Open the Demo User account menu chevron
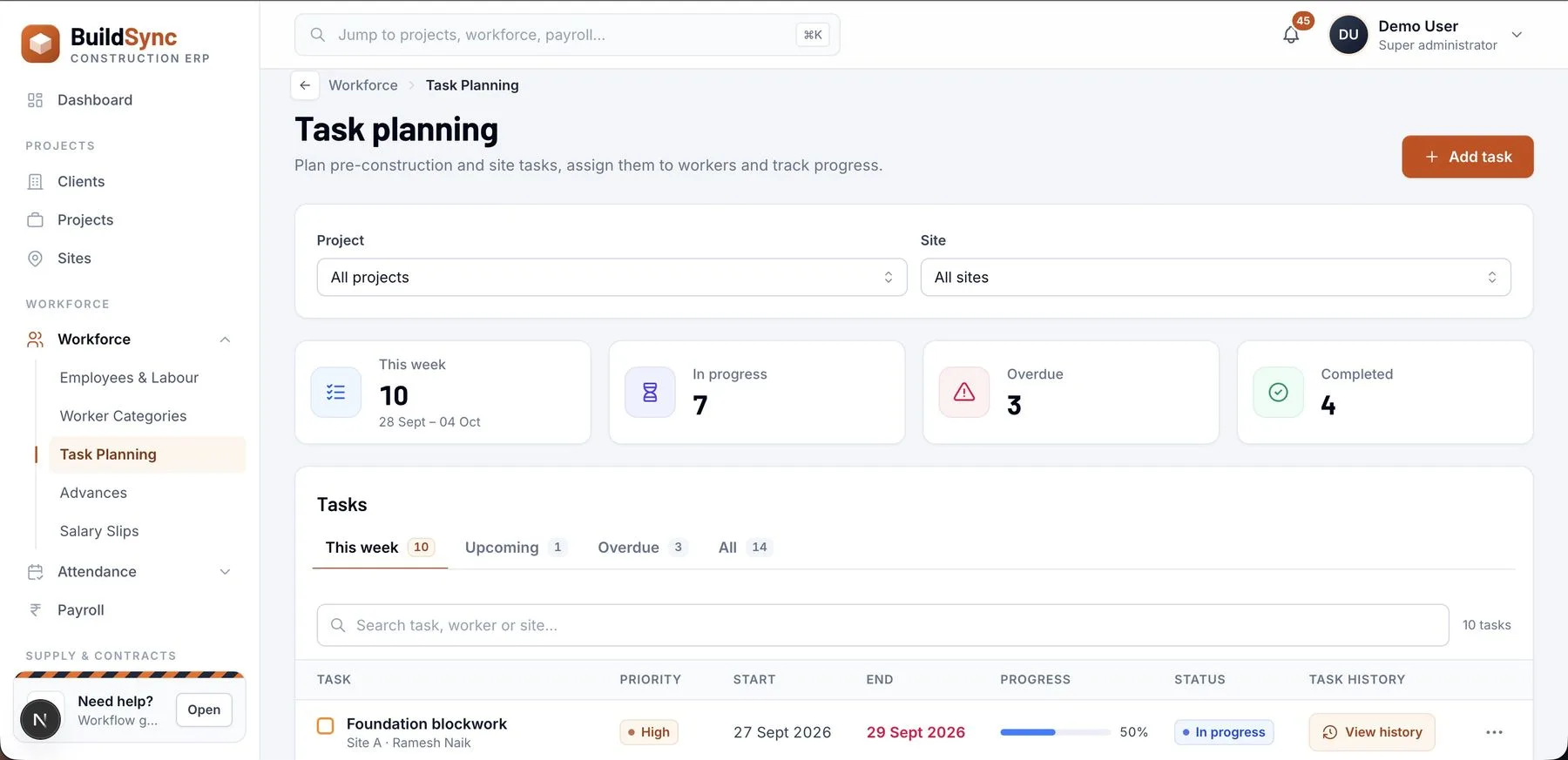This screenshot has width=1568, height=760. (1517, 35)
